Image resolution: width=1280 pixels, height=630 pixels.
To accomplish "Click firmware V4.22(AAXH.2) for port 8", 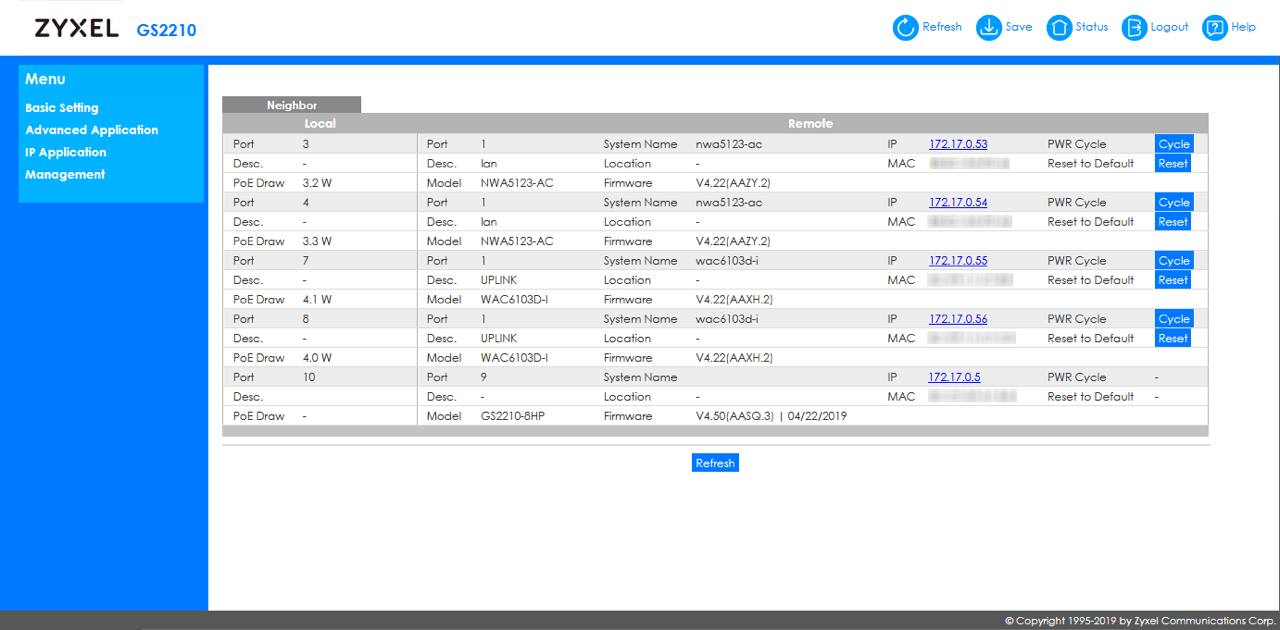I will click(734, 358).
